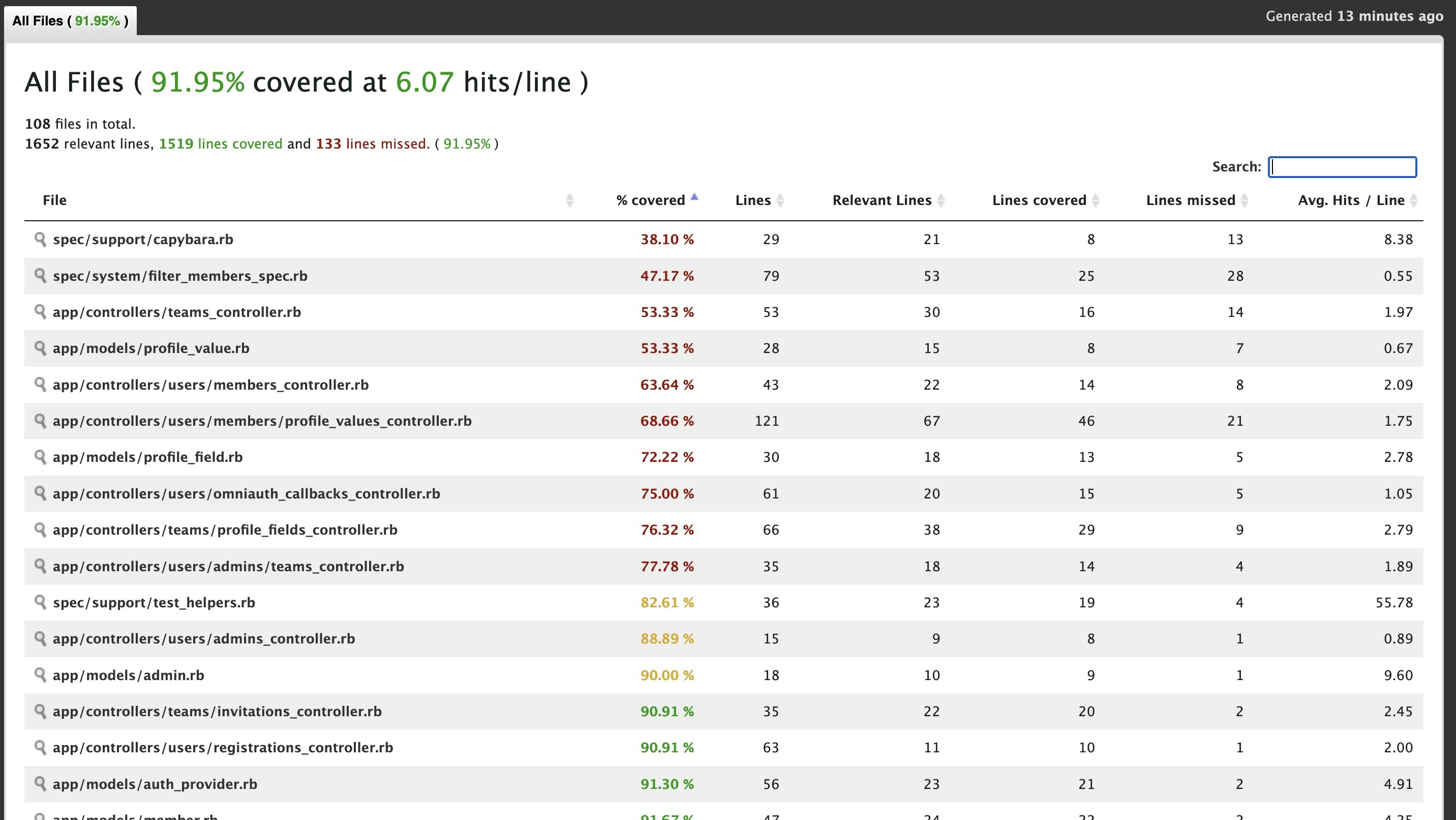Click magnifier icon next to profile_field.rb
Viewport: 1456px width, 820px height.
click(40, 457)
